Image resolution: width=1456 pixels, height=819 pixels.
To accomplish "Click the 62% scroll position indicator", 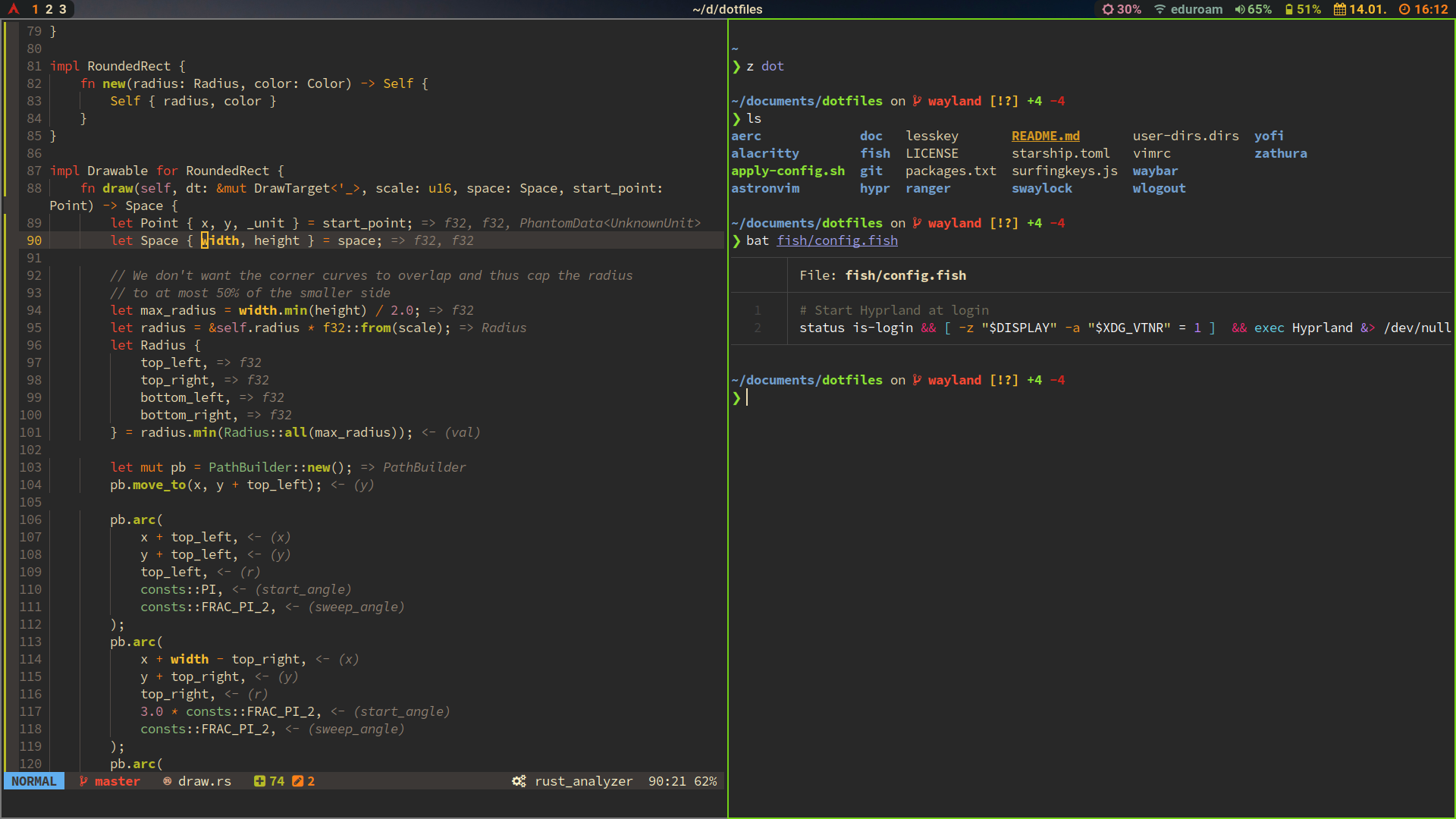I will click(x=705, y=781).
